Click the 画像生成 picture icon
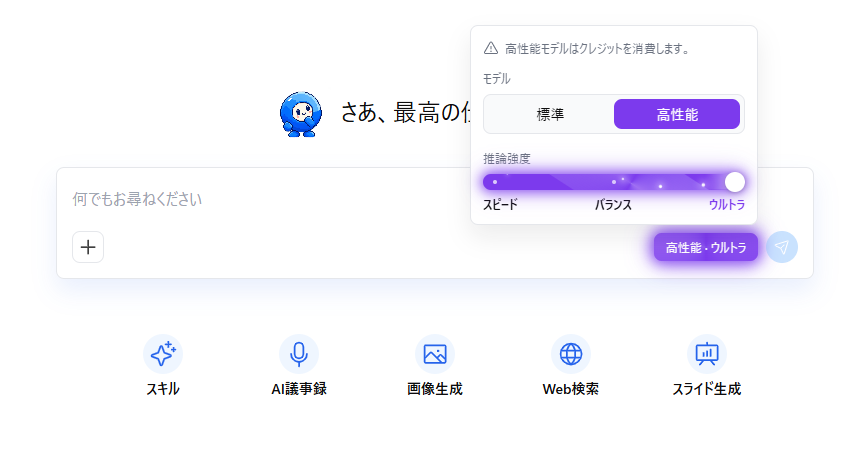849x450 pixels. pyautogui.click(x=435, y=354)
